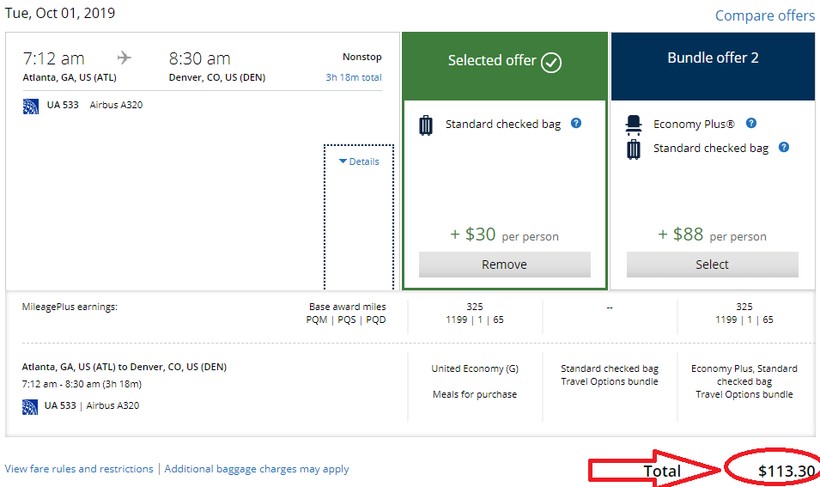The height and width of the screenshot is (487, 820).
Task: Click the circled $113.30 total price
Action: (x=786, y=471)
